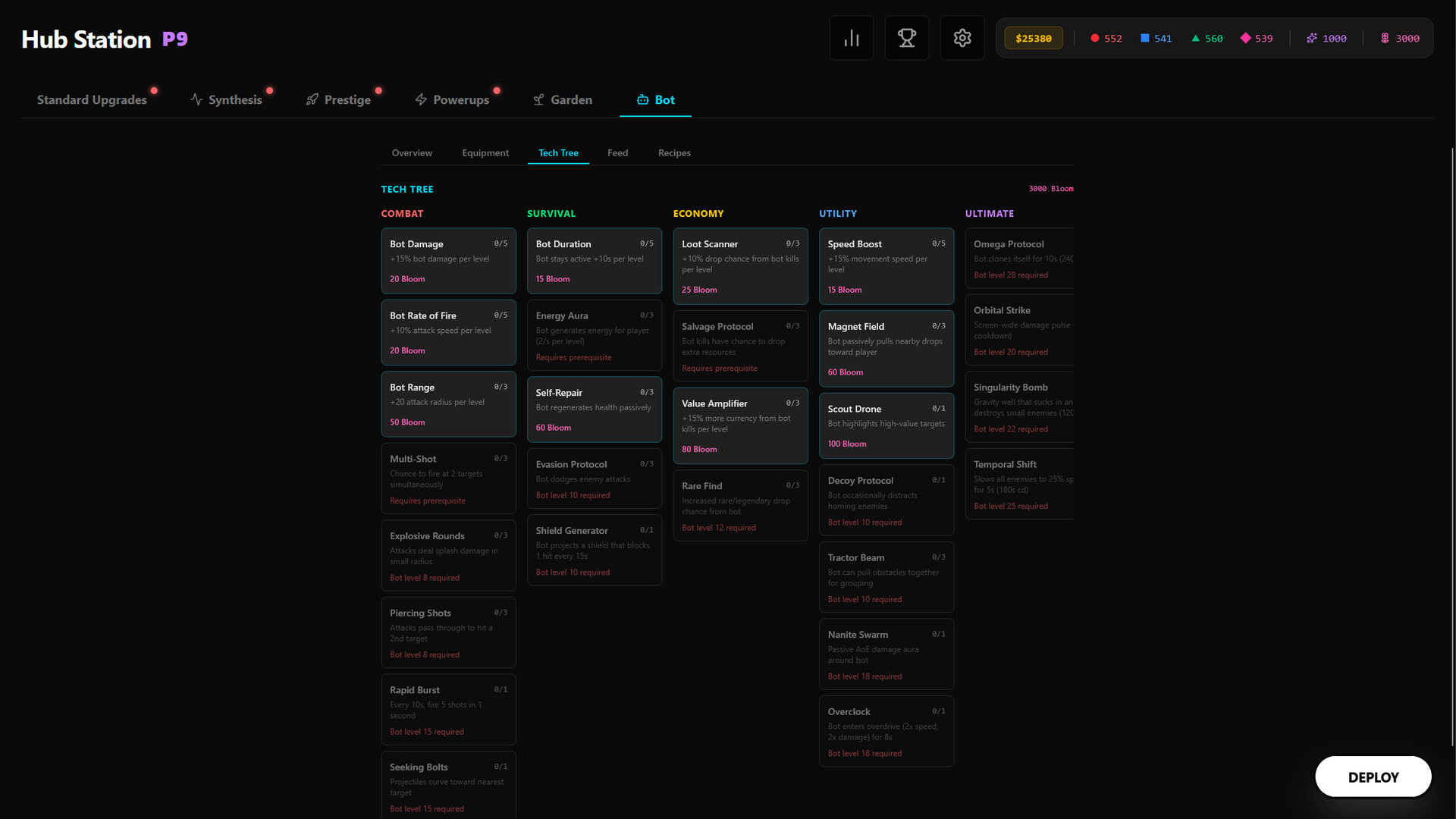The width and height of the screenshot is (1456, 819).
Task: Open the settings gear icon
Action: point(962,38)
